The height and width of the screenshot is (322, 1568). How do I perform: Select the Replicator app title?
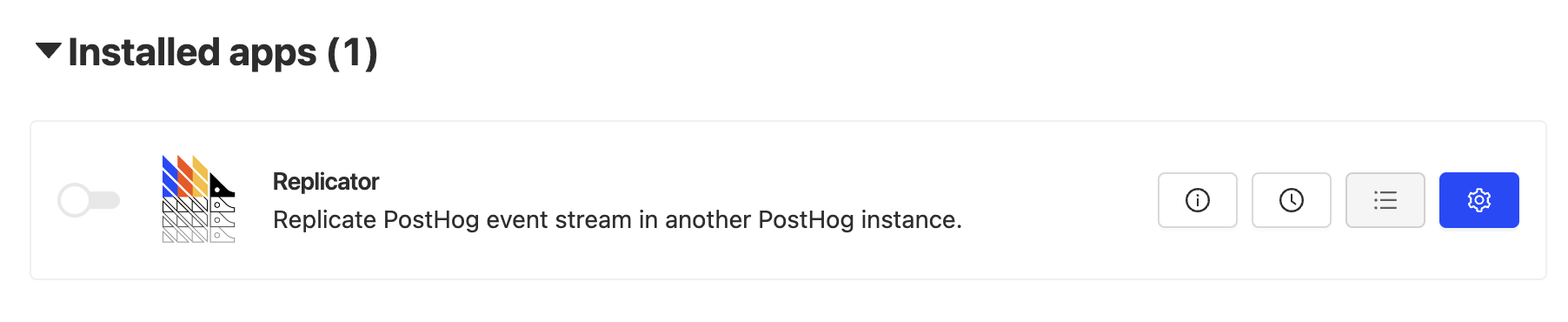click(326, 181)
